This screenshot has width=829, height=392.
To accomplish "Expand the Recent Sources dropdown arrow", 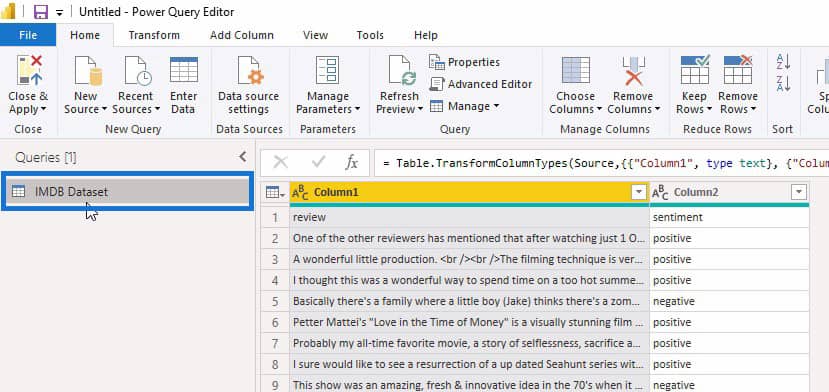I will (157, 110).
